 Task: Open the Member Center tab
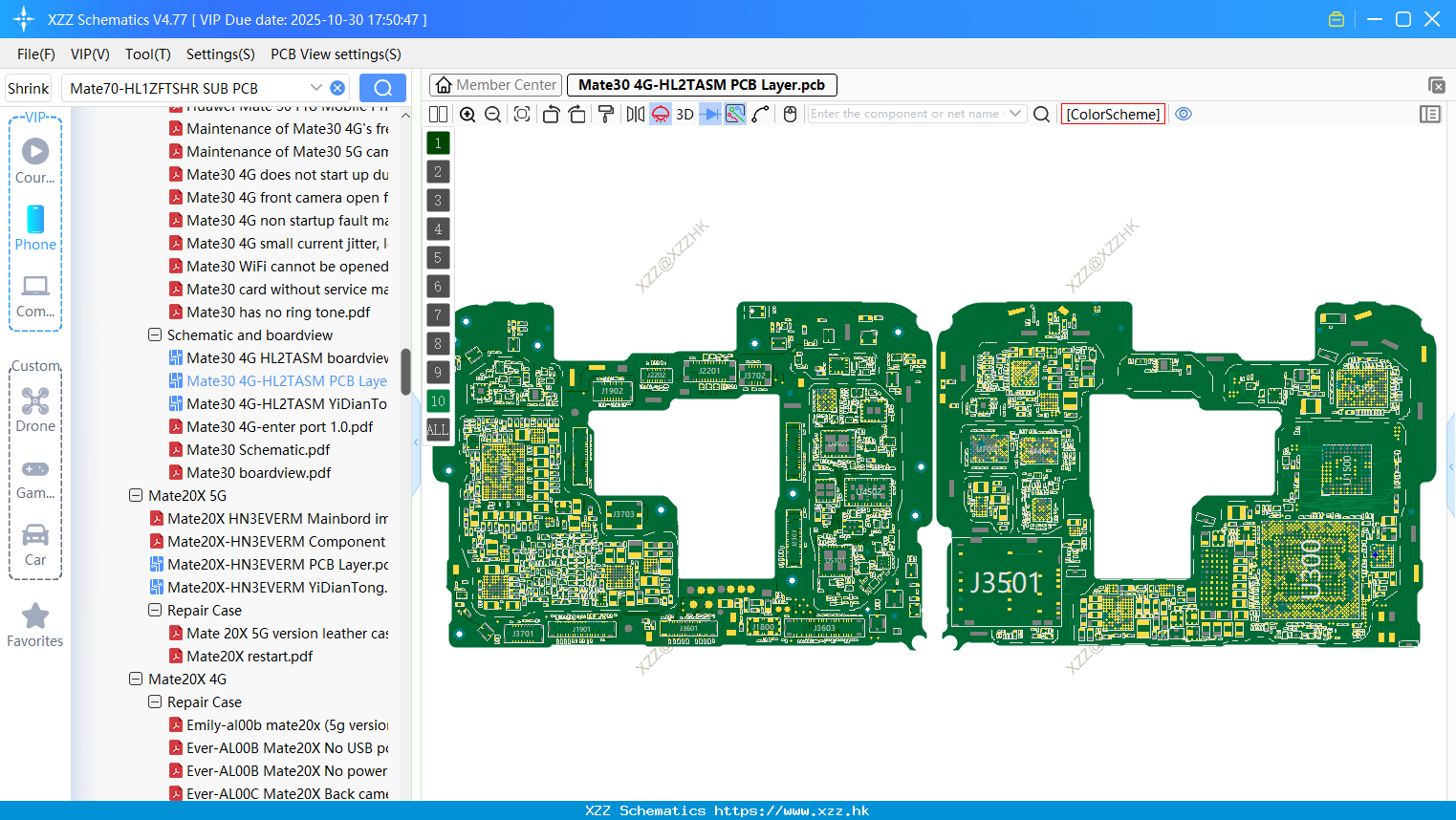click(x=495, y=85)
